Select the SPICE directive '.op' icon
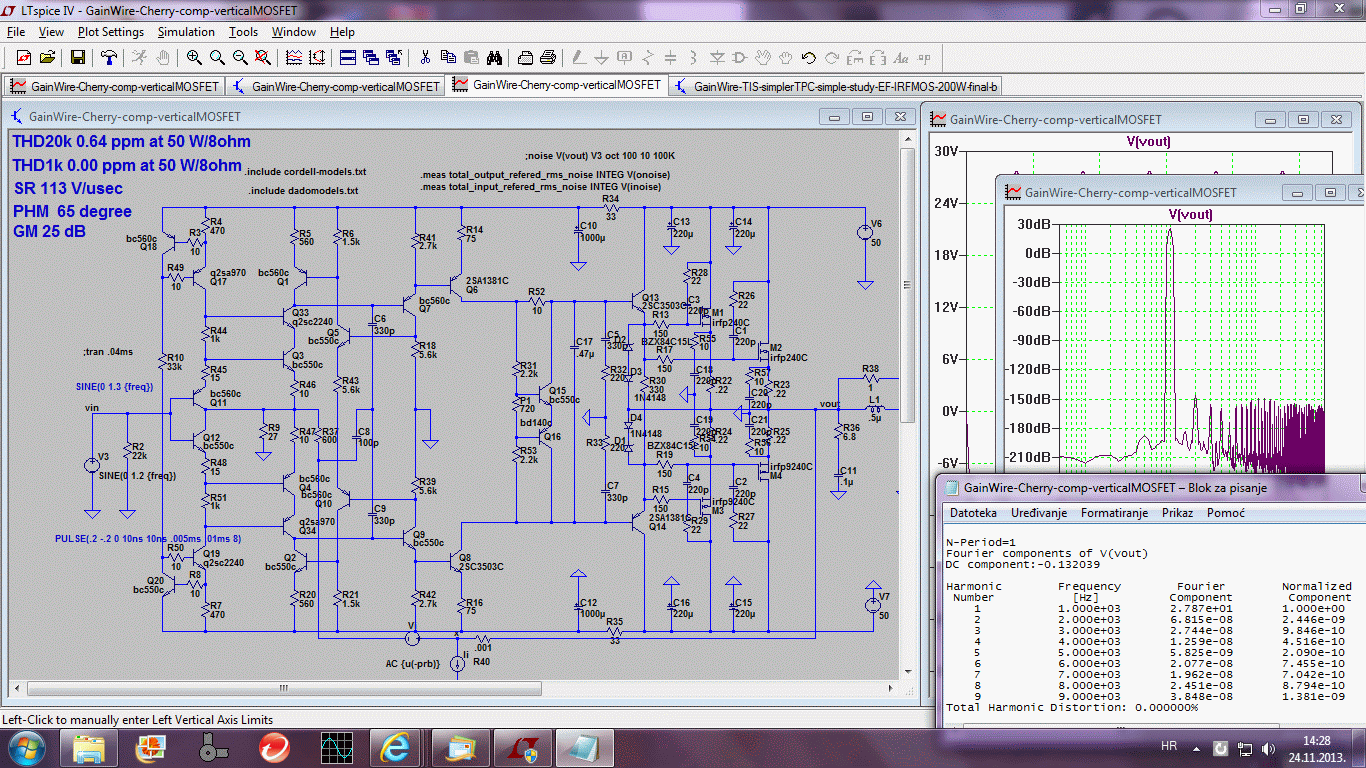This screenshot has width=1366, height=768. (925, 57)
